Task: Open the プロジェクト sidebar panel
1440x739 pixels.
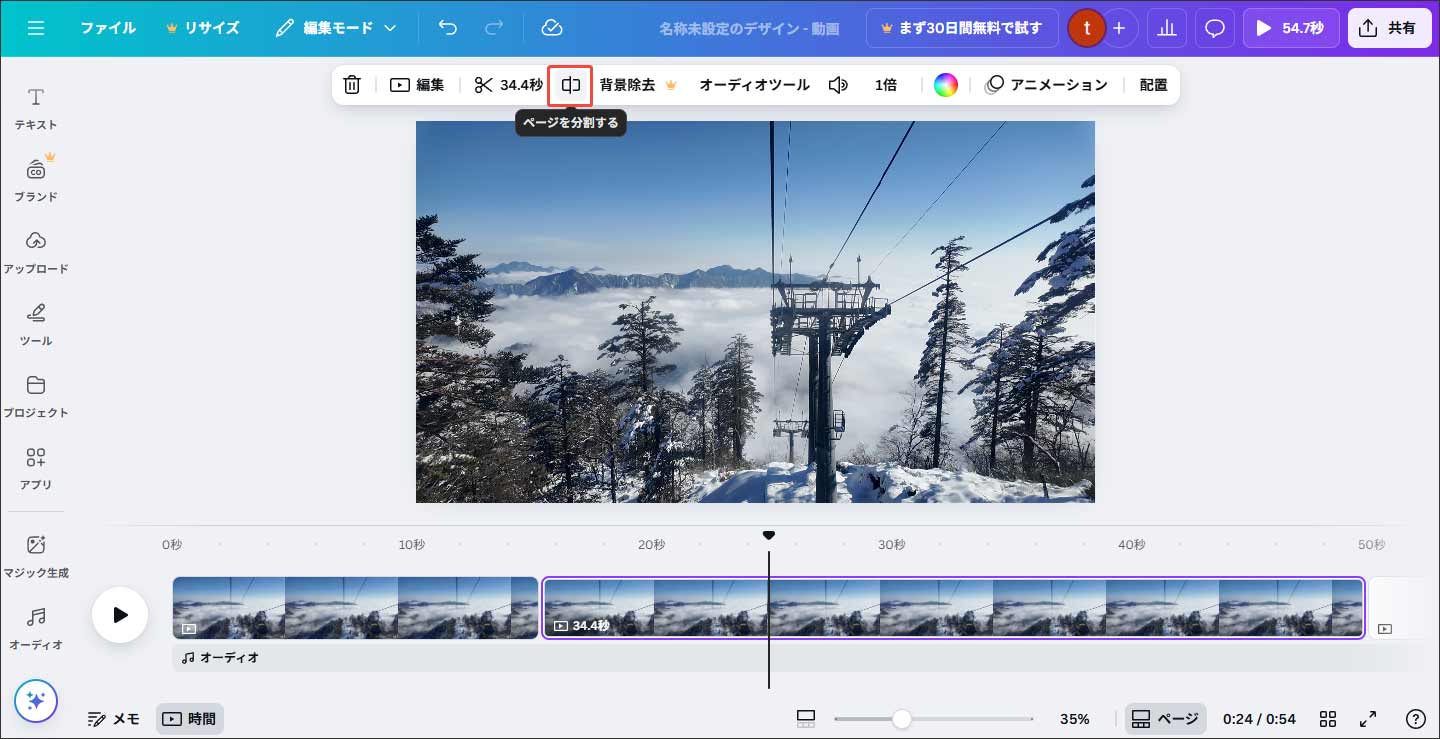Action: click(36, 397)
